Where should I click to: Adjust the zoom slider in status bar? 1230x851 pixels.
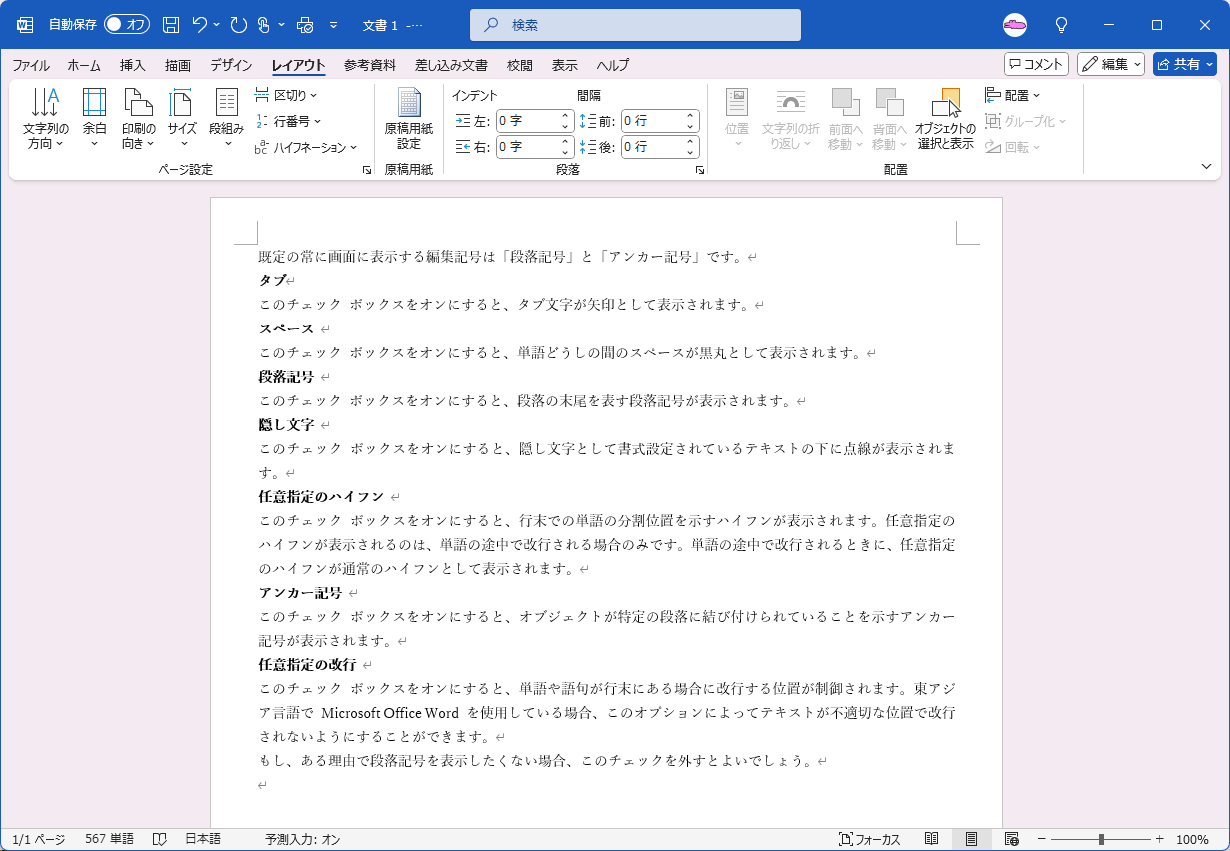pos(1101,840)
